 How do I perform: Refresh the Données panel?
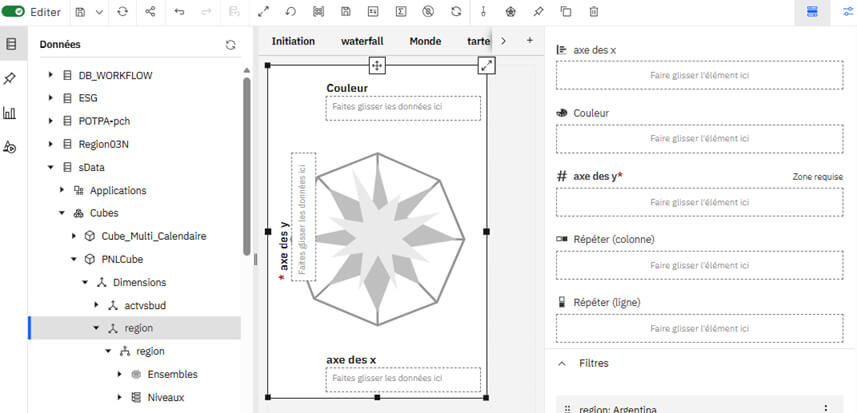(x=231, y=45)
